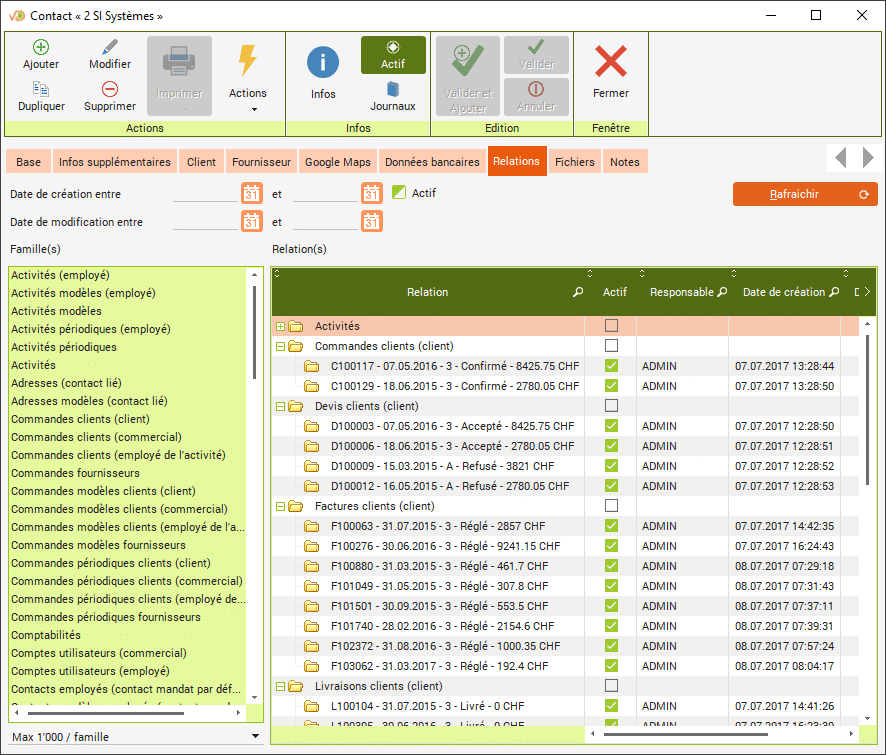Open the Infos blue circle icon
This screenshot has width=886, height=755.
323,62
